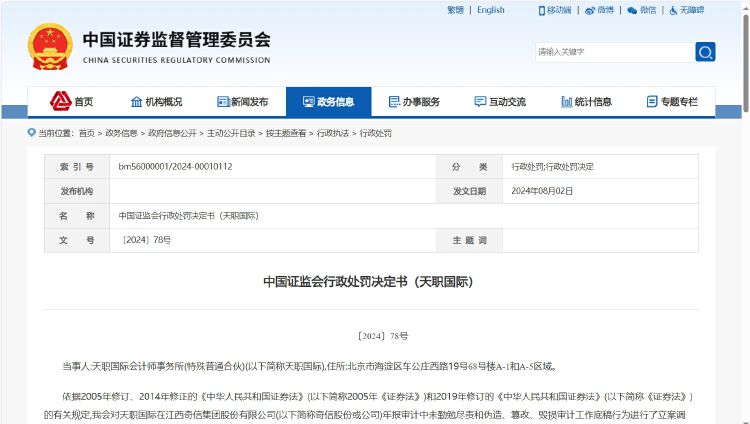Open the 互动交流 navigation tab

[x=500, y=101]
